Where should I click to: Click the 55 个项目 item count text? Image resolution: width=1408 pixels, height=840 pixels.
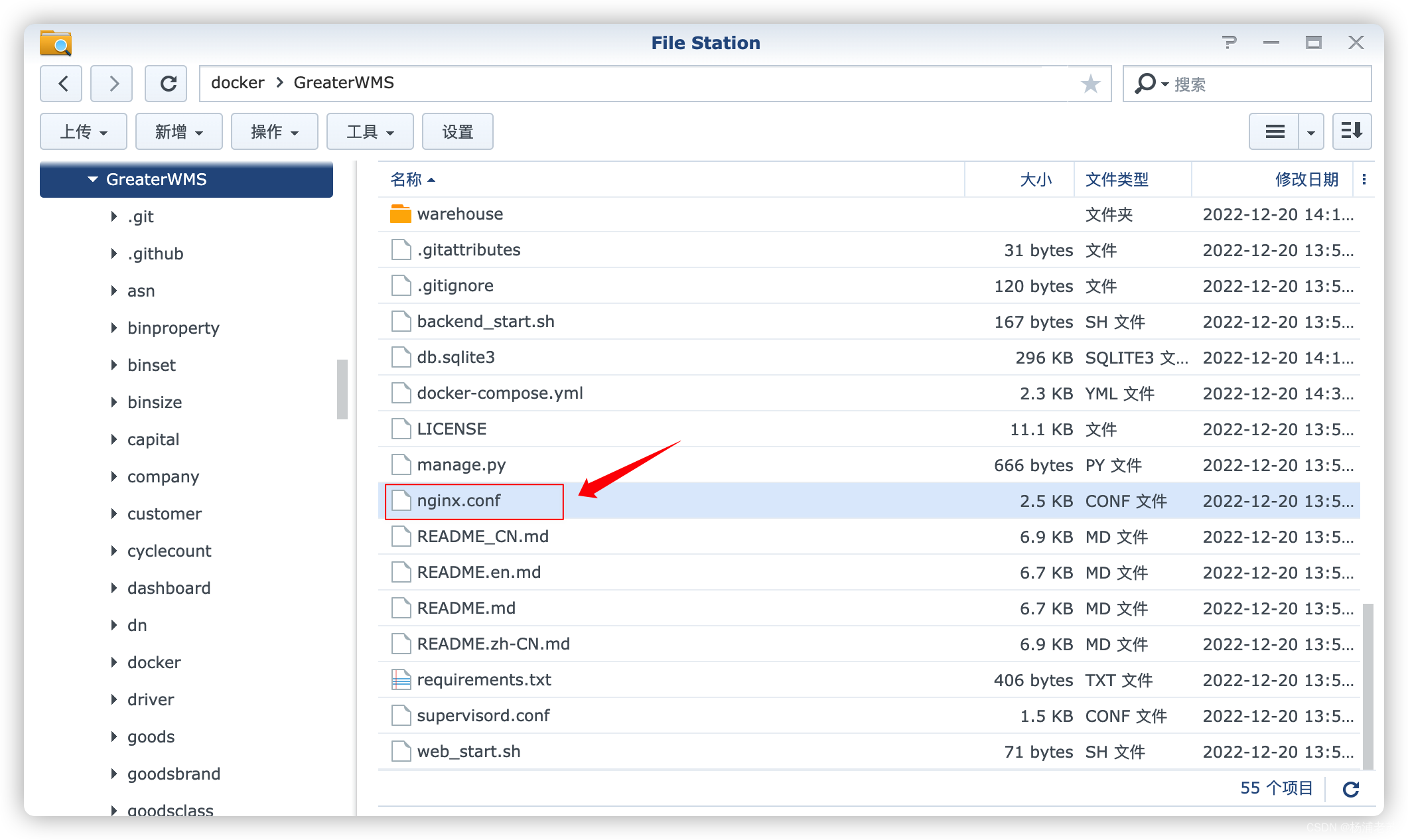click(x=1277, y=788)
